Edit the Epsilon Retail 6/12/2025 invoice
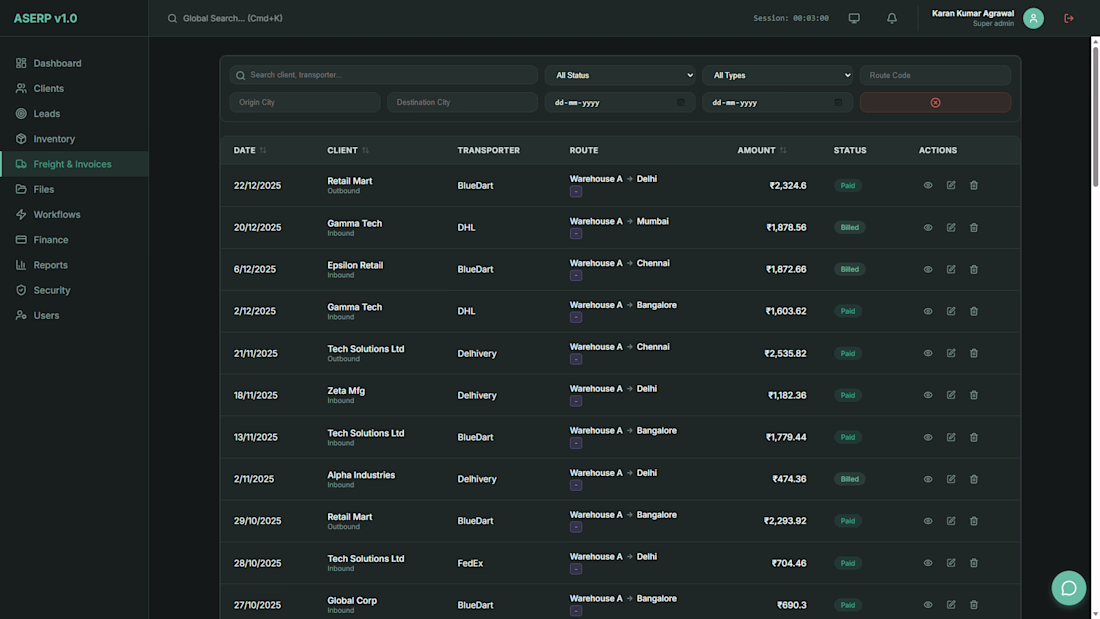Image resolution: width=1100 pixels, height=619 pixels. point(951,269)
